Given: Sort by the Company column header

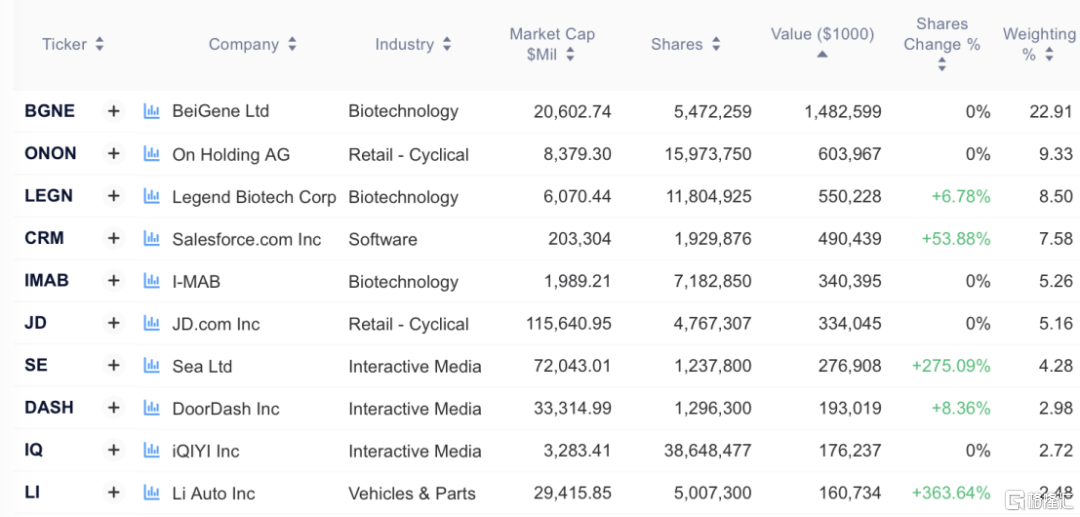Looking at the screenshot, I should click(253, 45).
